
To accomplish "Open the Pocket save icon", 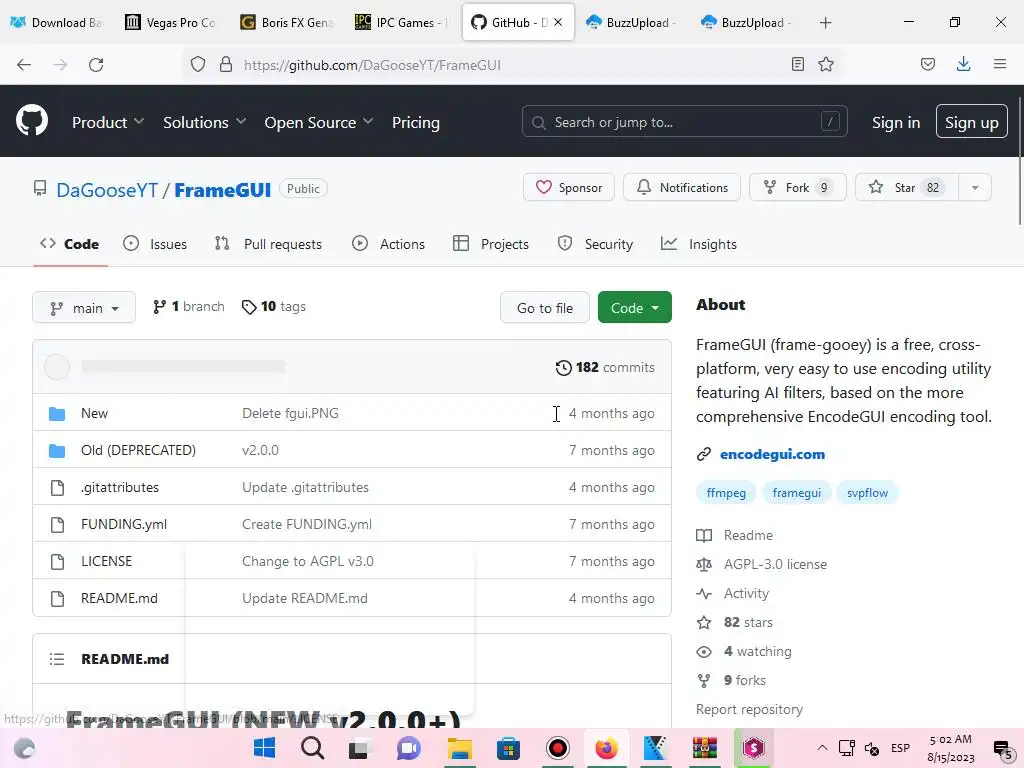I will point(927,64).
